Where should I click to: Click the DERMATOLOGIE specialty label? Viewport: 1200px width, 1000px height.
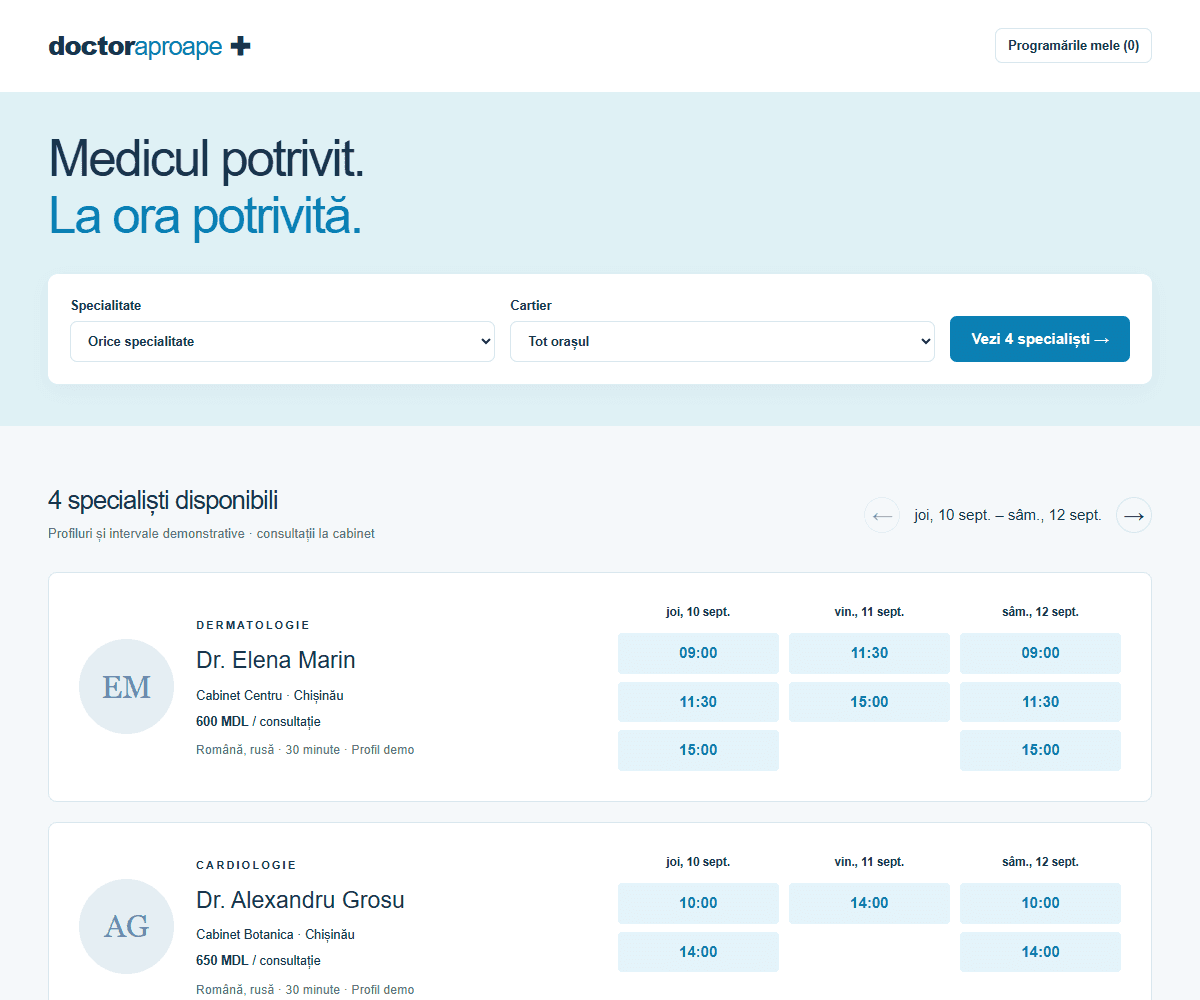pyautogui.click(x=253, y=625)
